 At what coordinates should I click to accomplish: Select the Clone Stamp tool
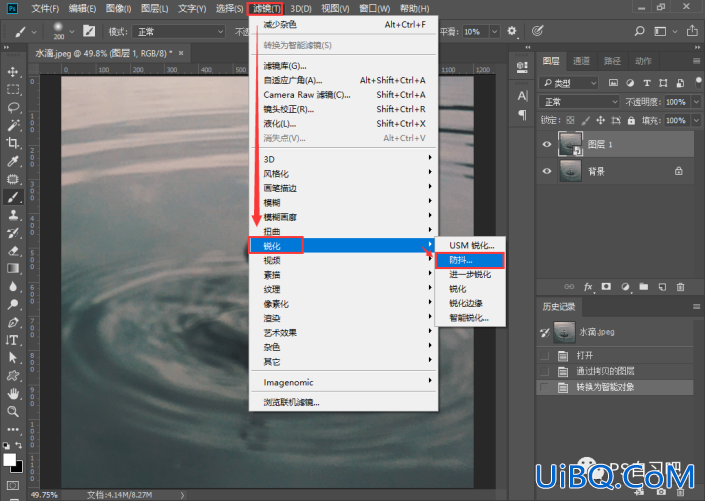pyautogui.click(x=13, y=215)
